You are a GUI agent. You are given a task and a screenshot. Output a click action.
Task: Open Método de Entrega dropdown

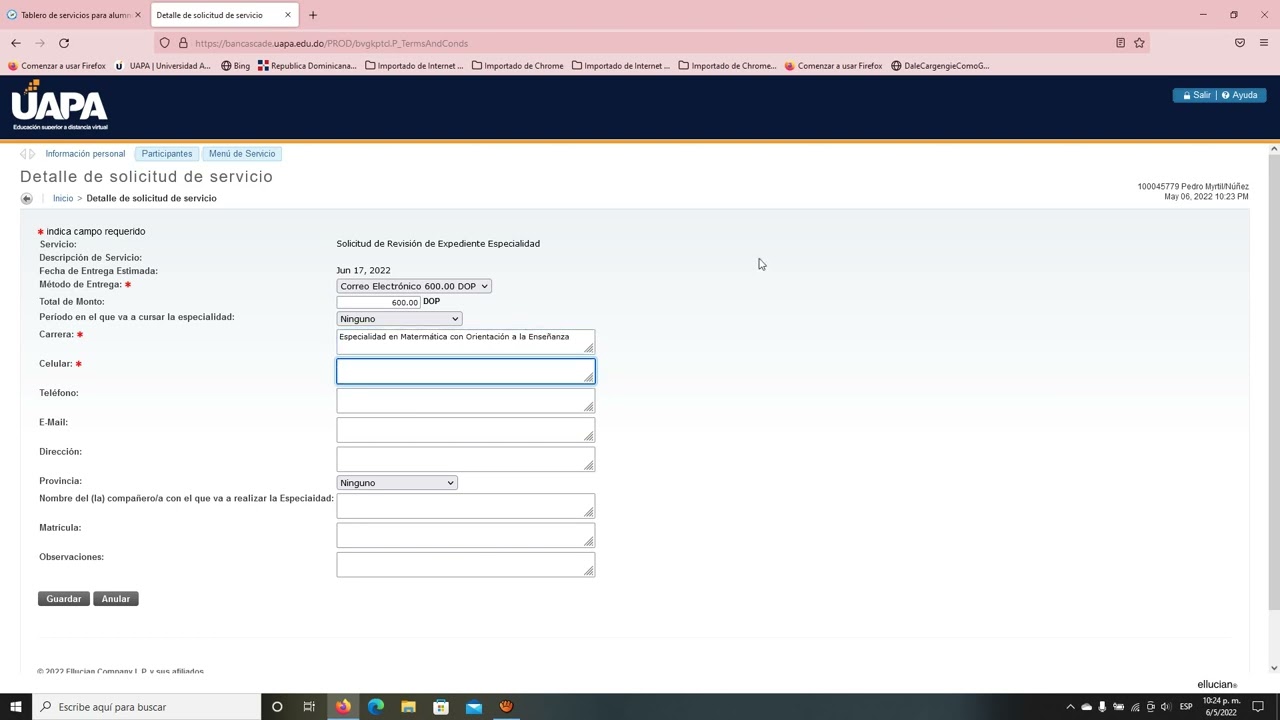(414, 286)
